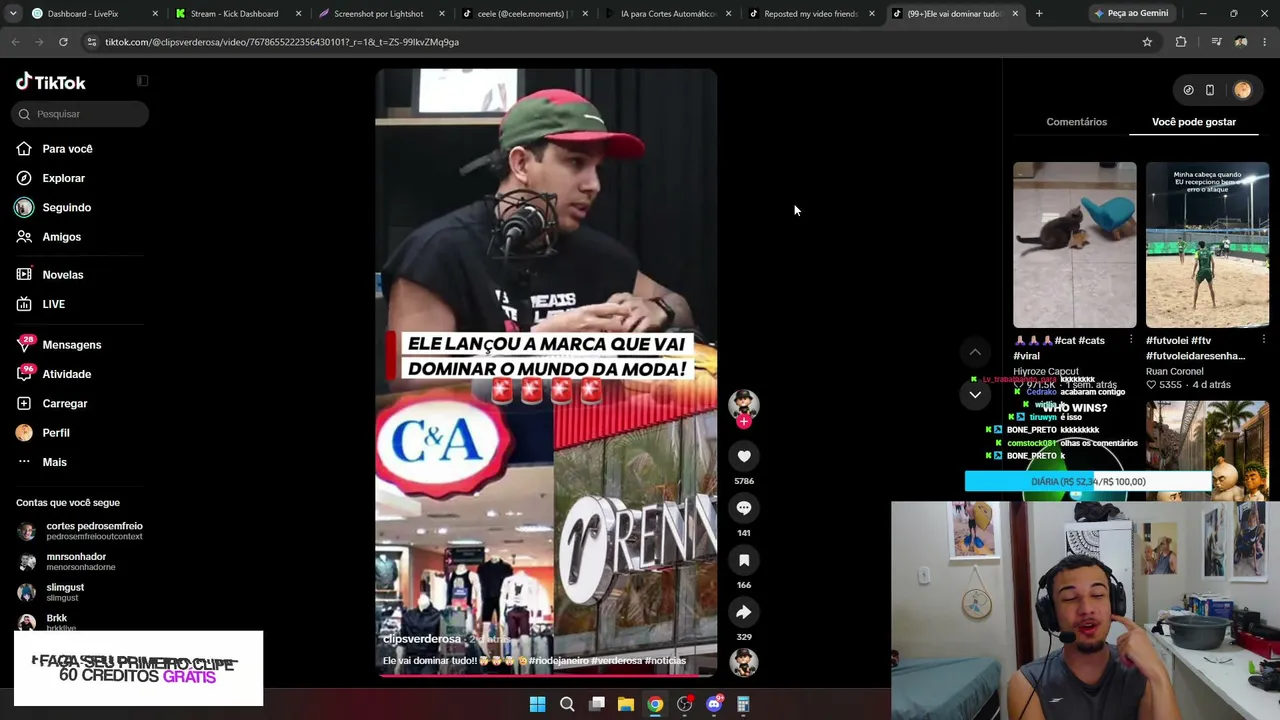Click the #verderosa hashtag in caption
Screen dimensions: 1280x720
point(617,661)
